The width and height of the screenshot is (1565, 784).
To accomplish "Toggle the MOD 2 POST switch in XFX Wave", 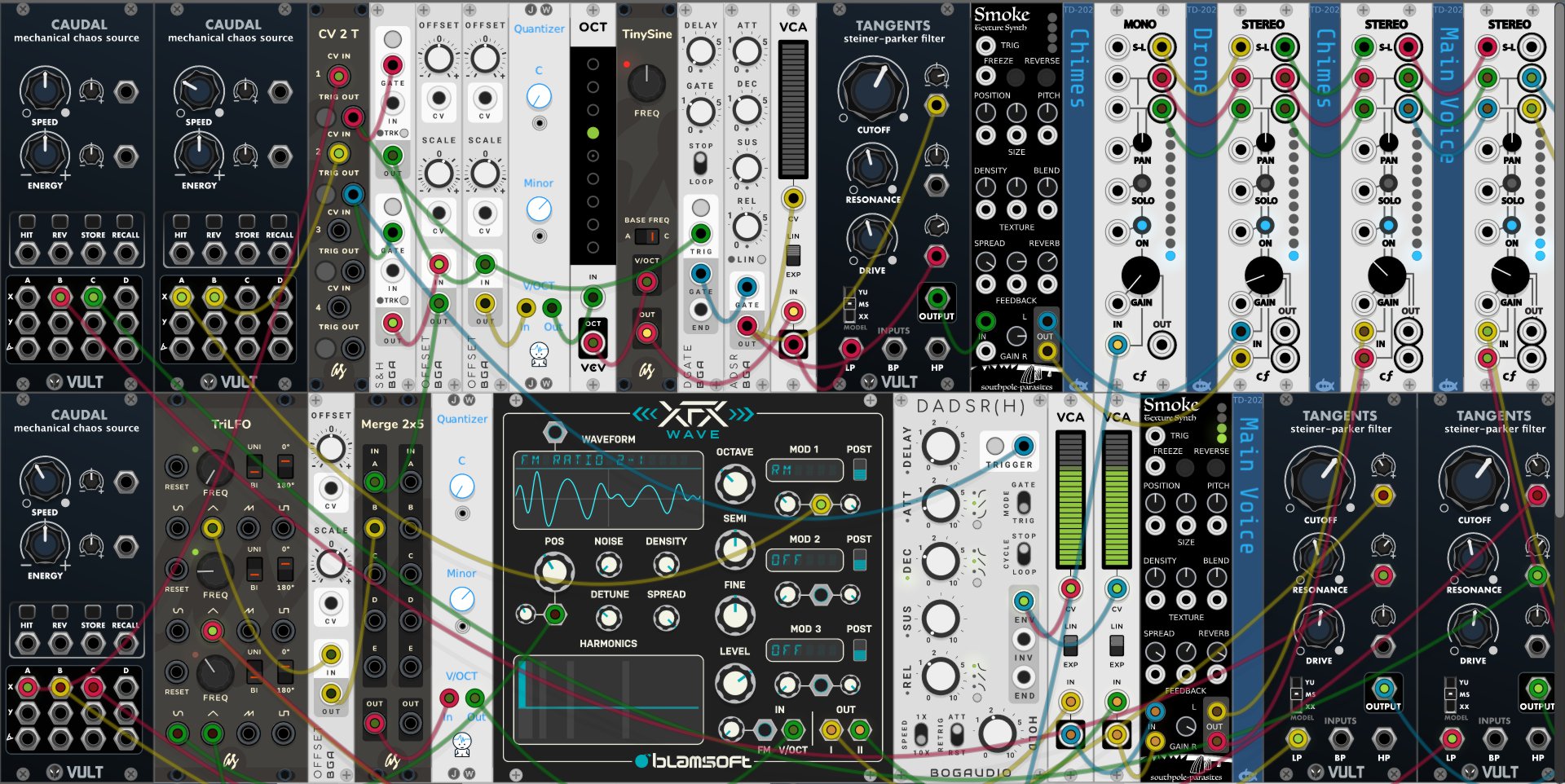I will pos(859,559).
